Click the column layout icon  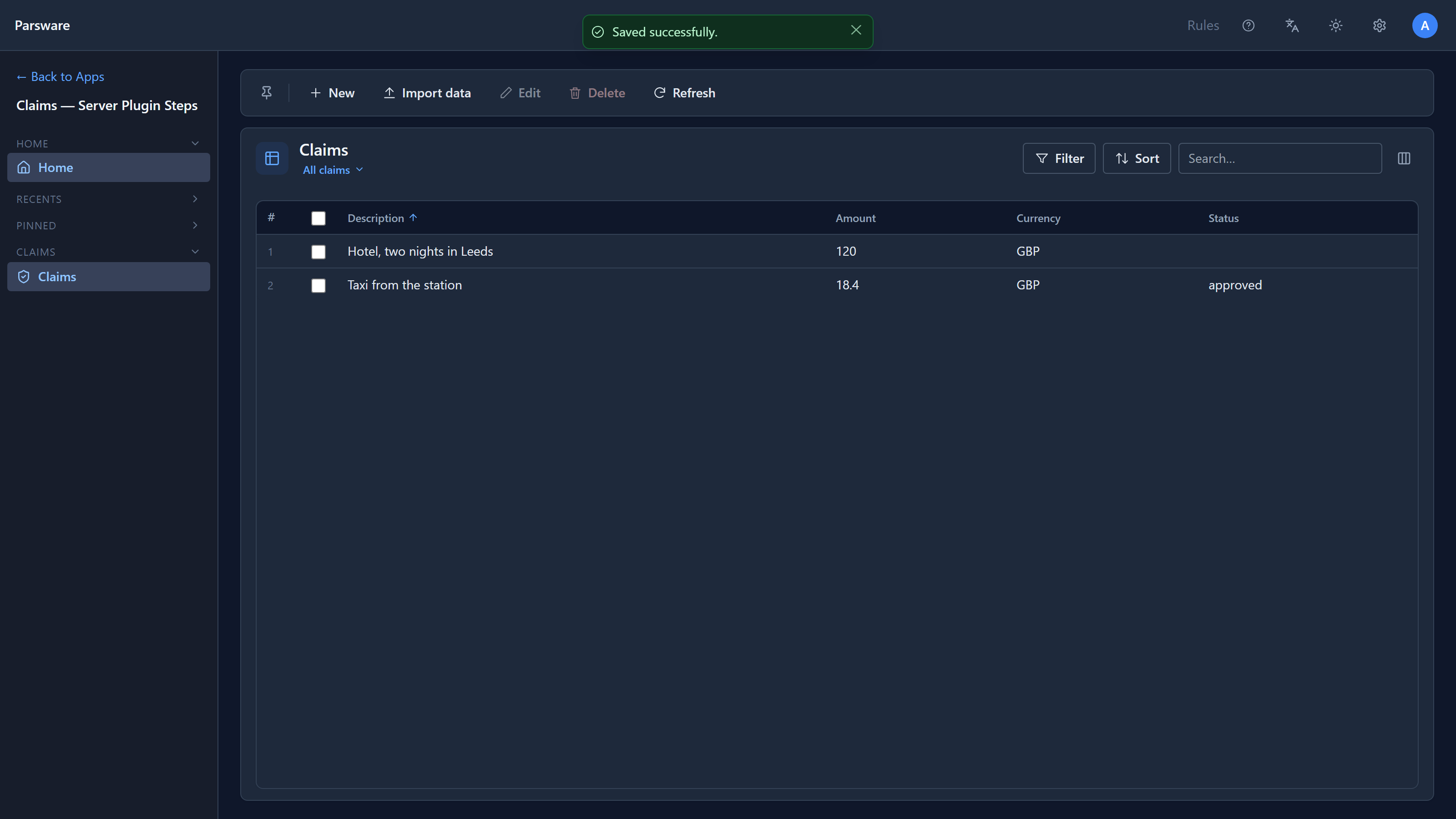point(1404,158)
